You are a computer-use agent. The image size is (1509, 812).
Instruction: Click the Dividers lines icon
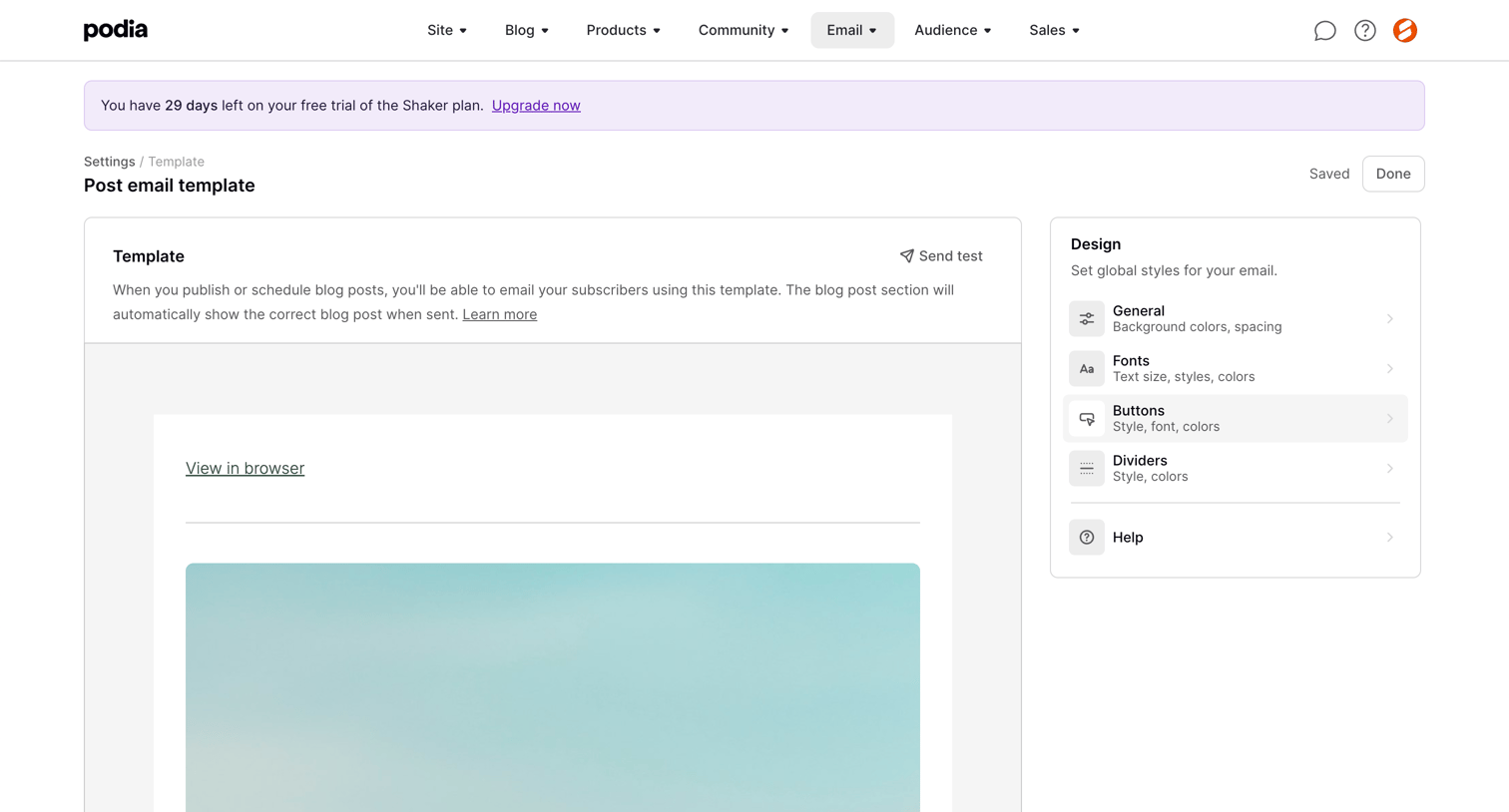pos(1087,469)
